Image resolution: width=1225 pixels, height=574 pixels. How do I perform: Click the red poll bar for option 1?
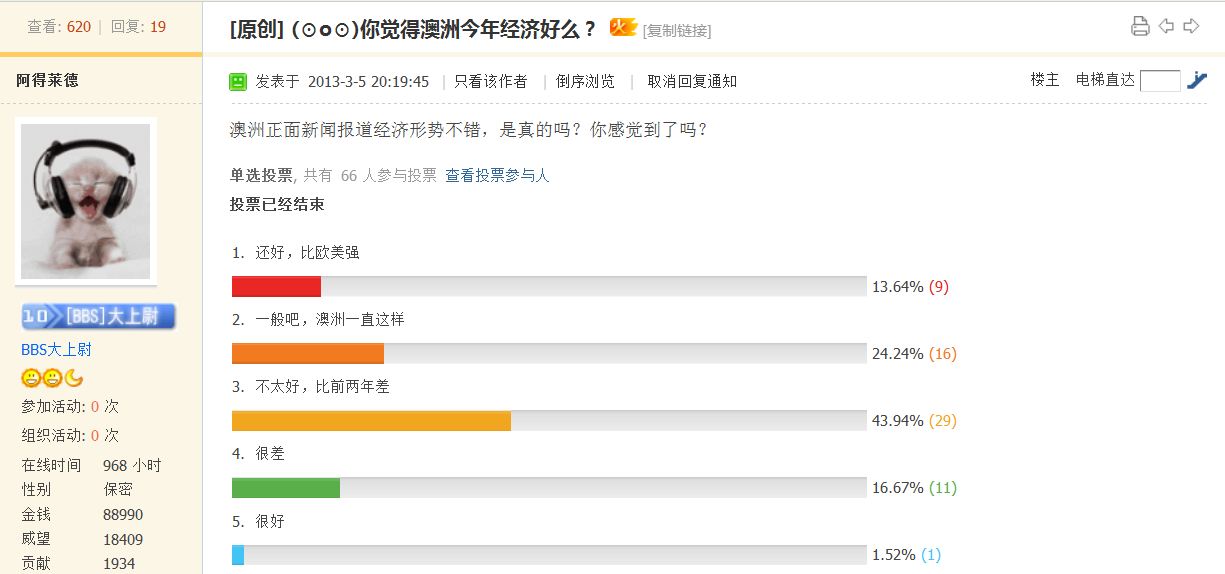(x=276, y=287)
